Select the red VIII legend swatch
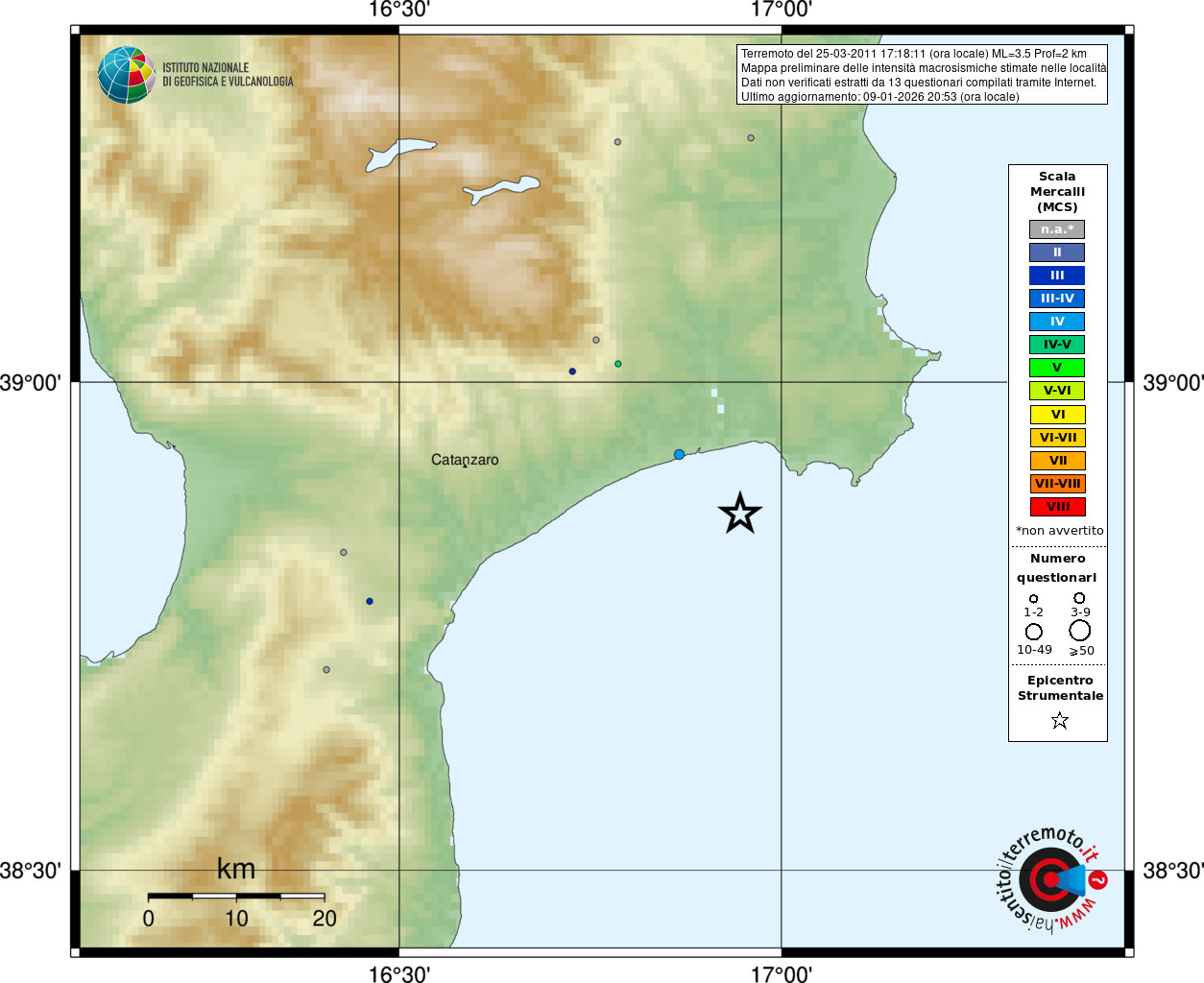The width and height of the screenshot is (1204, 983). 1057,507
